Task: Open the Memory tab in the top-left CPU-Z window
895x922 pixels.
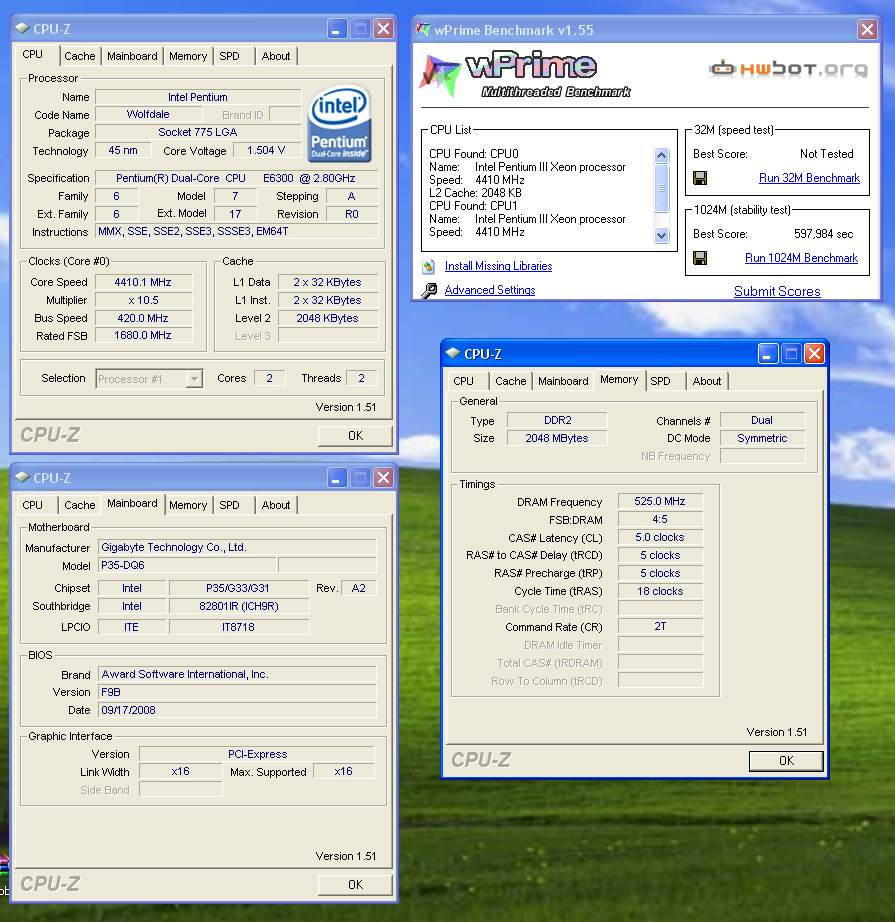Action: click(x=188, y=56)
